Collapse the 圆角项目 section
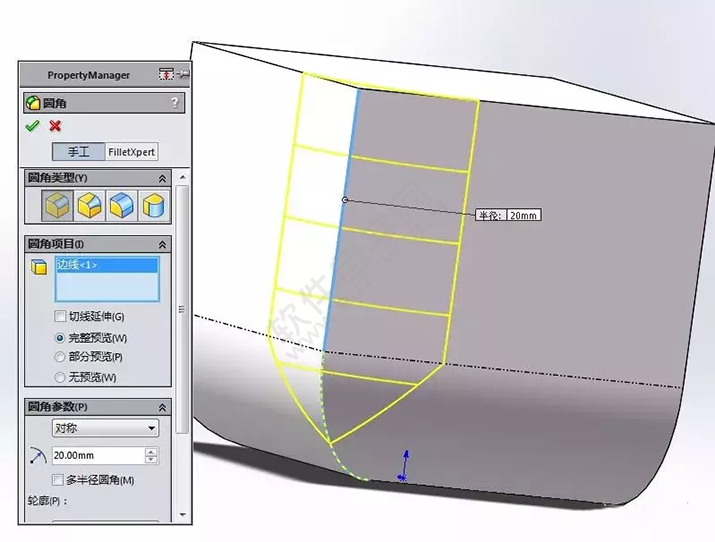This screenshot has width=715, height=542. 162,245
